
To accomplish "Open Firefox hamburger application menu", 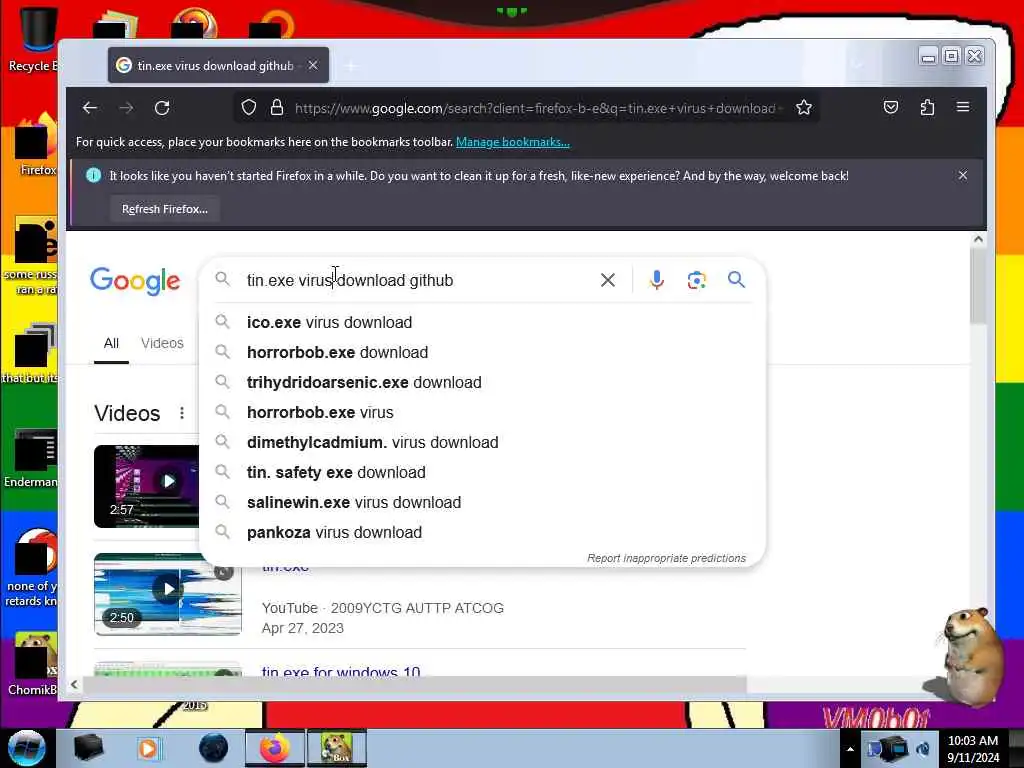I will [963, 107].
